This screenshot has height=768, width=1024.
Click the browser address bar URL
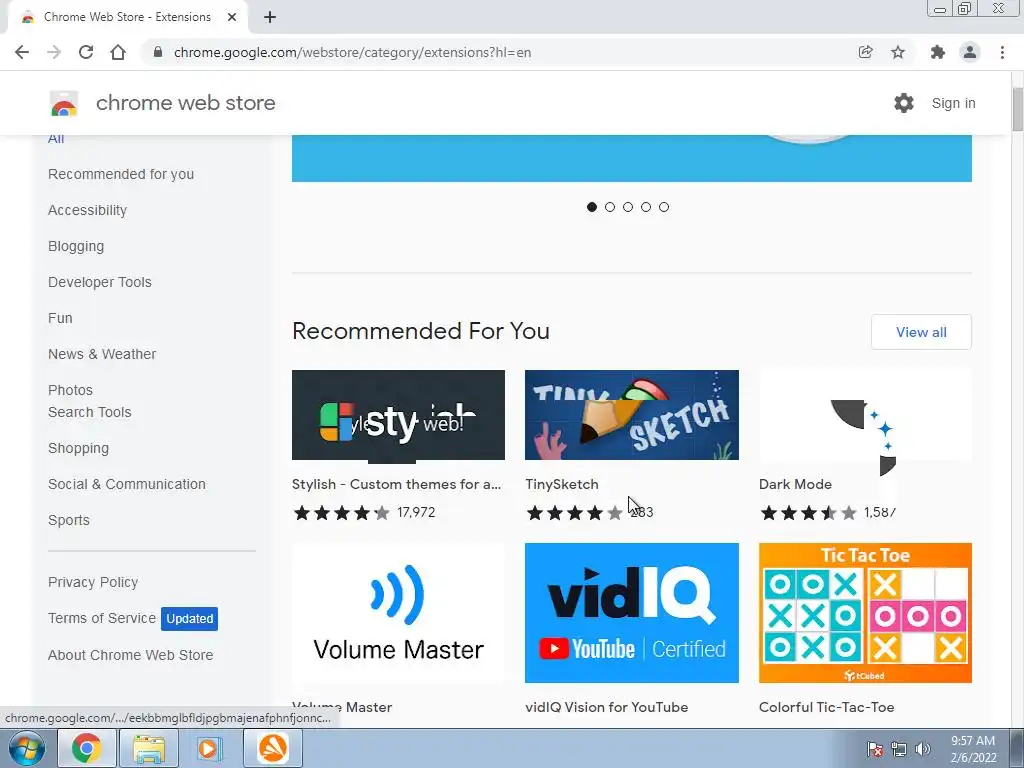point(353,52)
